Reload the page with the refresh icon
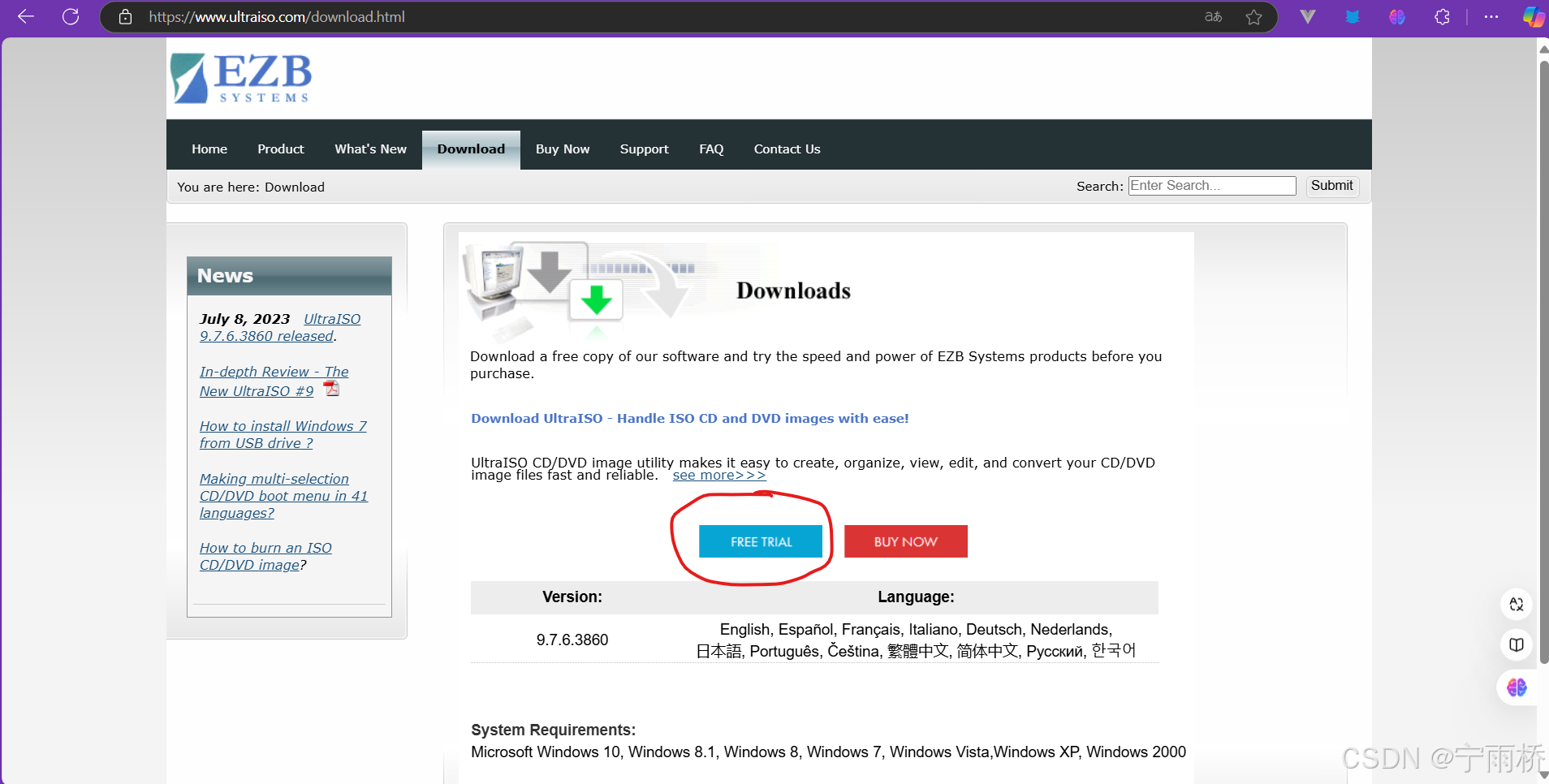 coord(71,16)
